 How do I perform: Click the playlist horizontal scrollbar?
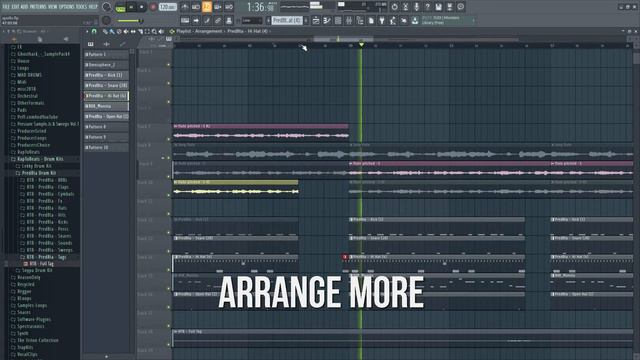point(343,39)
